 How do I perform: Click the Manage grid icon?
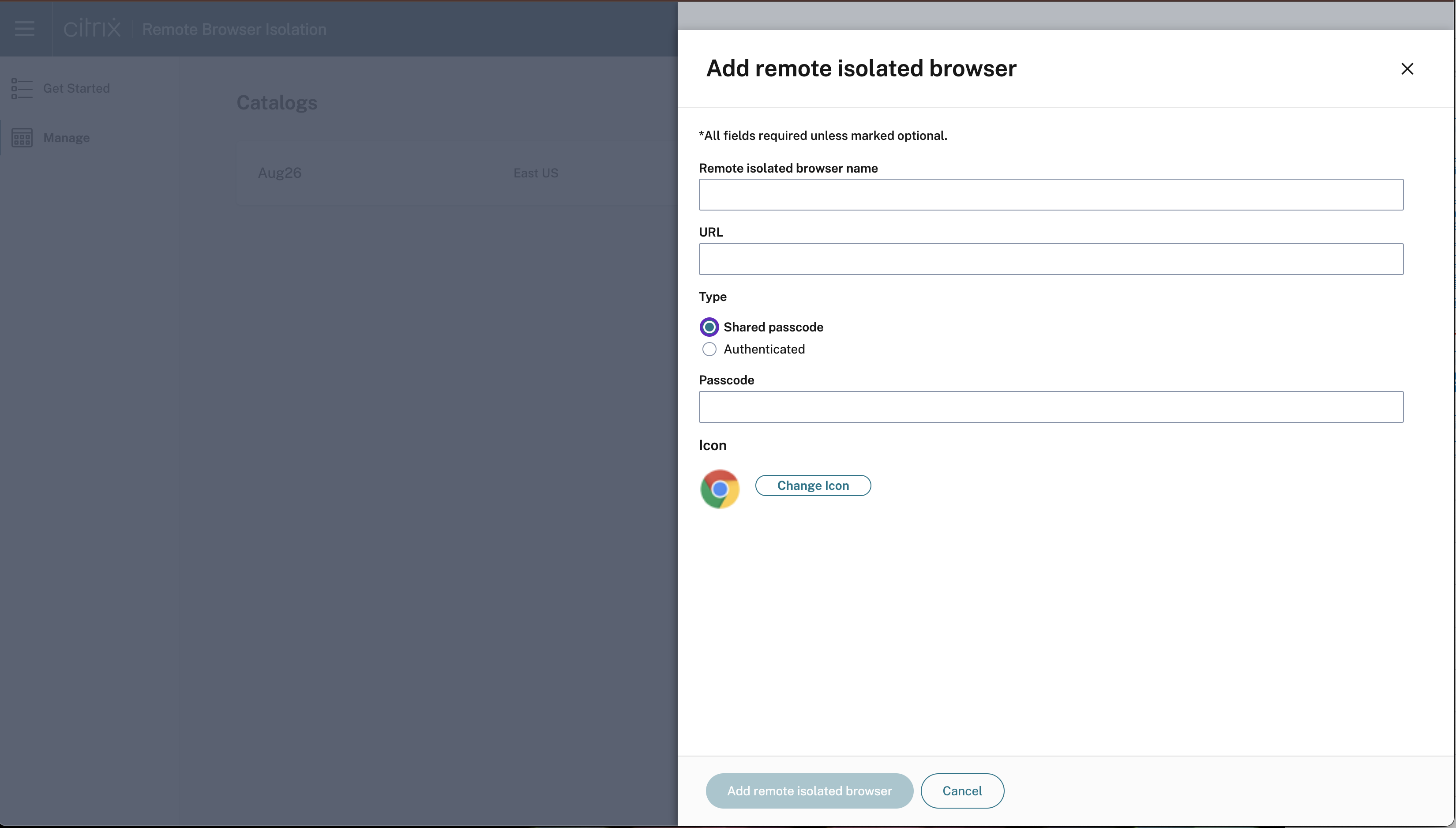[22, 138]
